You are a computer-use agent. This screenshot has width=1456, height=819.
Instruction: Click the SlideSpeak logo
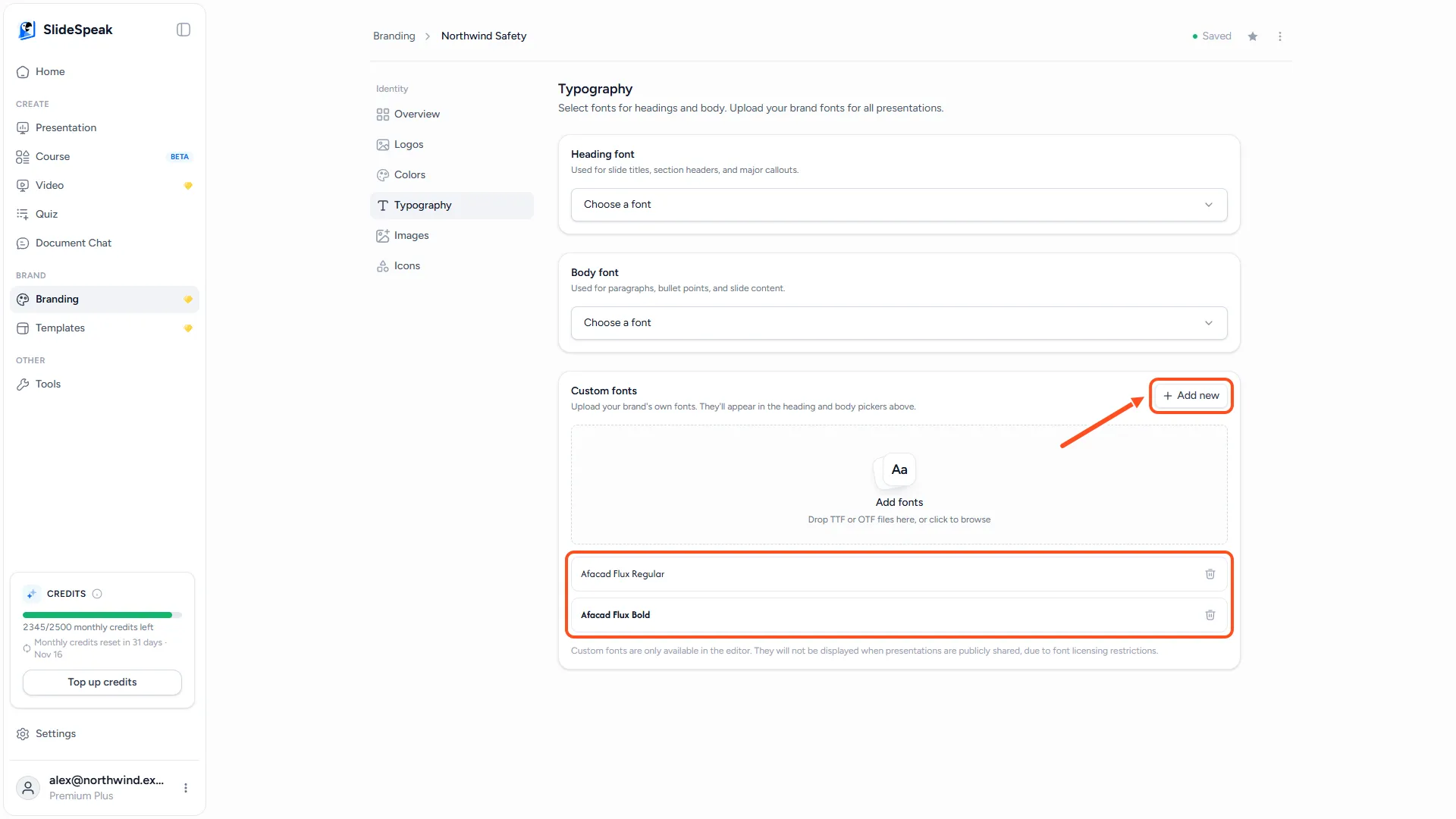(65, 30)
